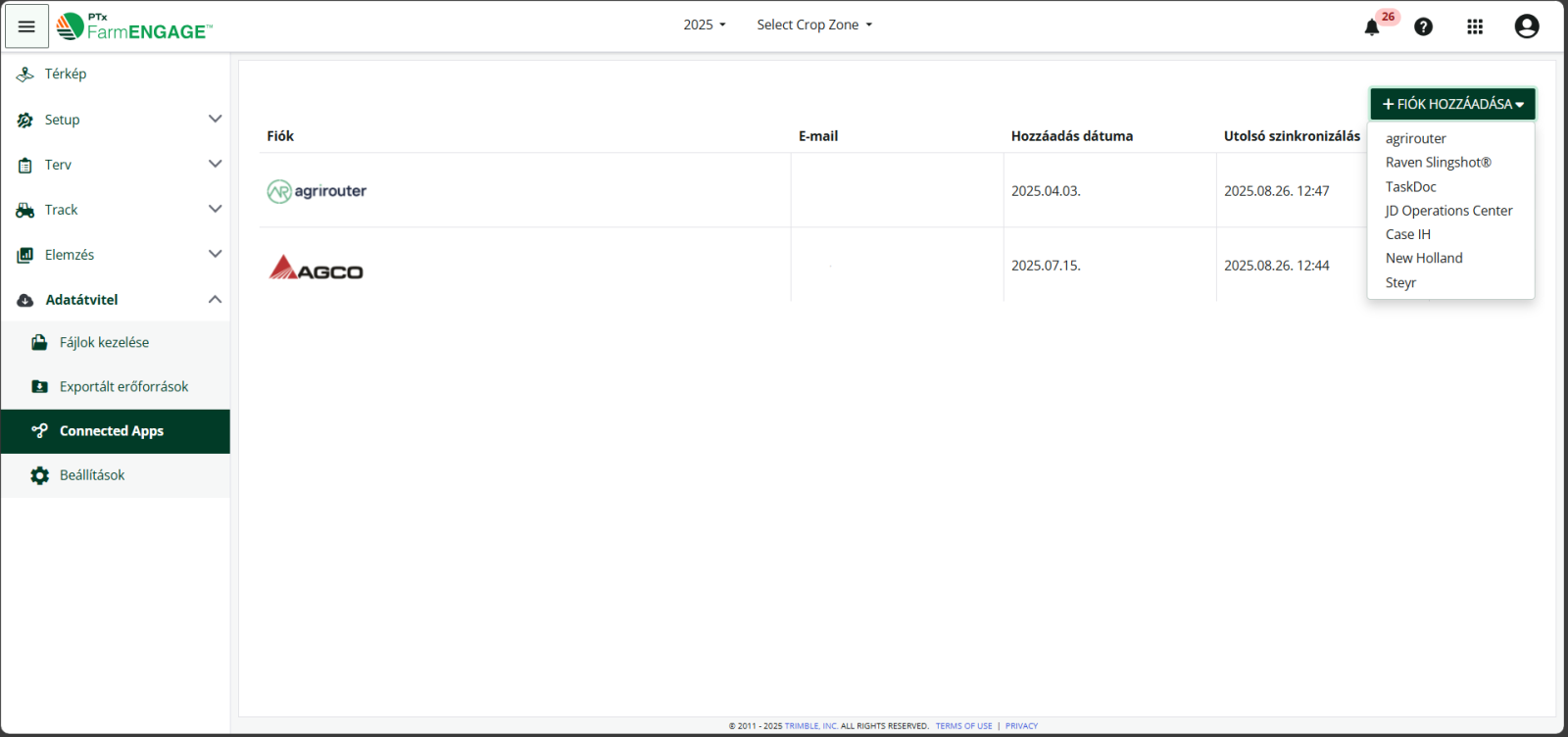Open the user account profile icon
Screen dimensions: 1568x737
(x=1527, y=26)
